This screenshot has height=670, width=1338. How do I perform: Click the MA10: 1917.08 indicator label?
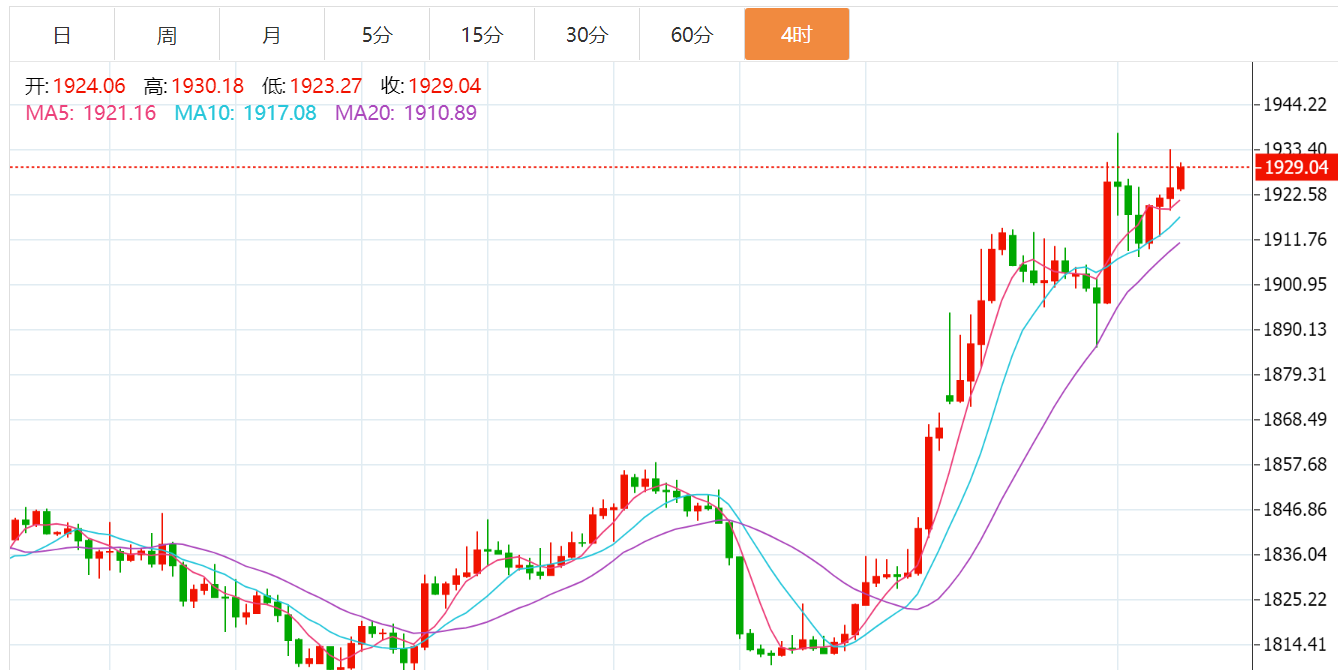[246, 113]
